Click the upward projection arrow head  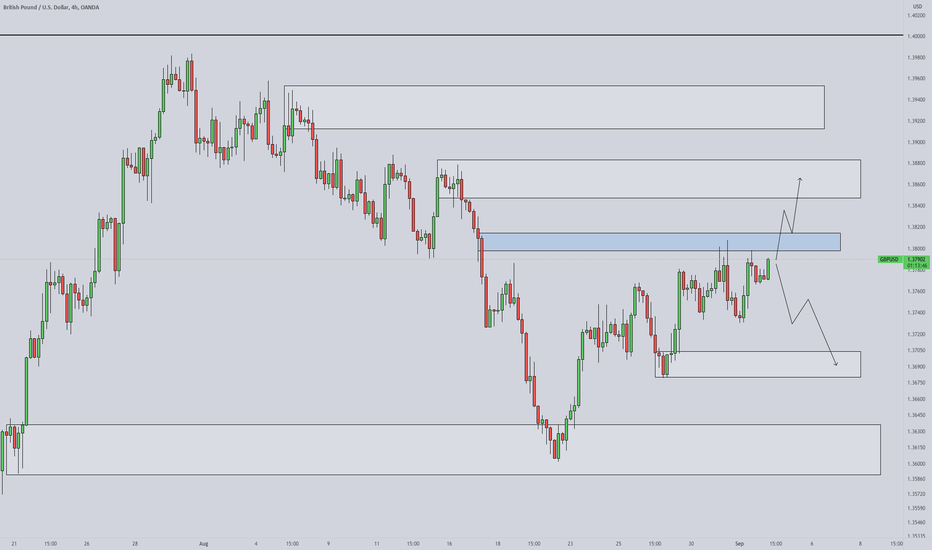coord(800,180)
